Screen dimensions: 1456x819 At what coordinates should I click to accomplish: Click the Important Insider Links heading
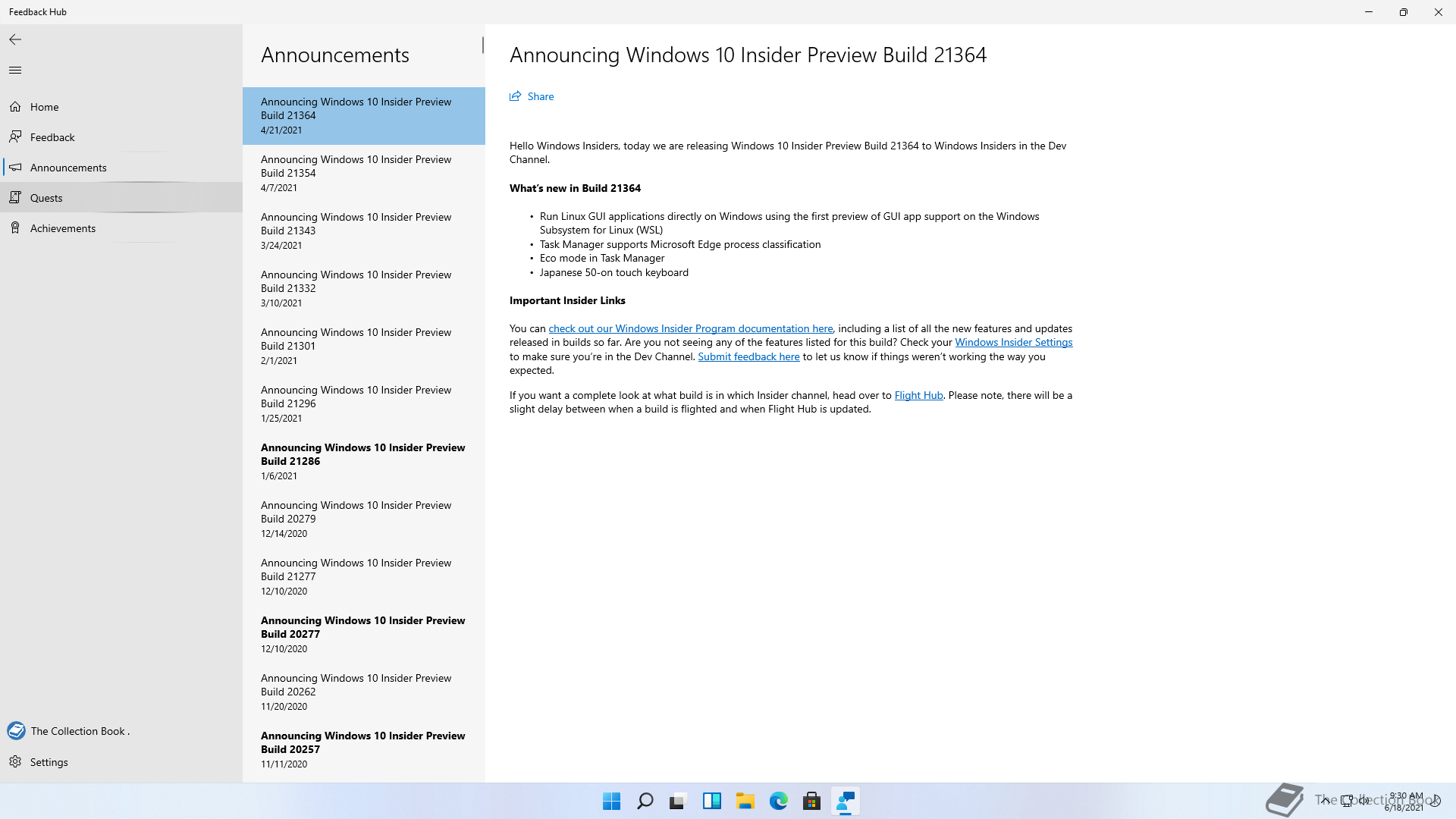click(567, 300)
